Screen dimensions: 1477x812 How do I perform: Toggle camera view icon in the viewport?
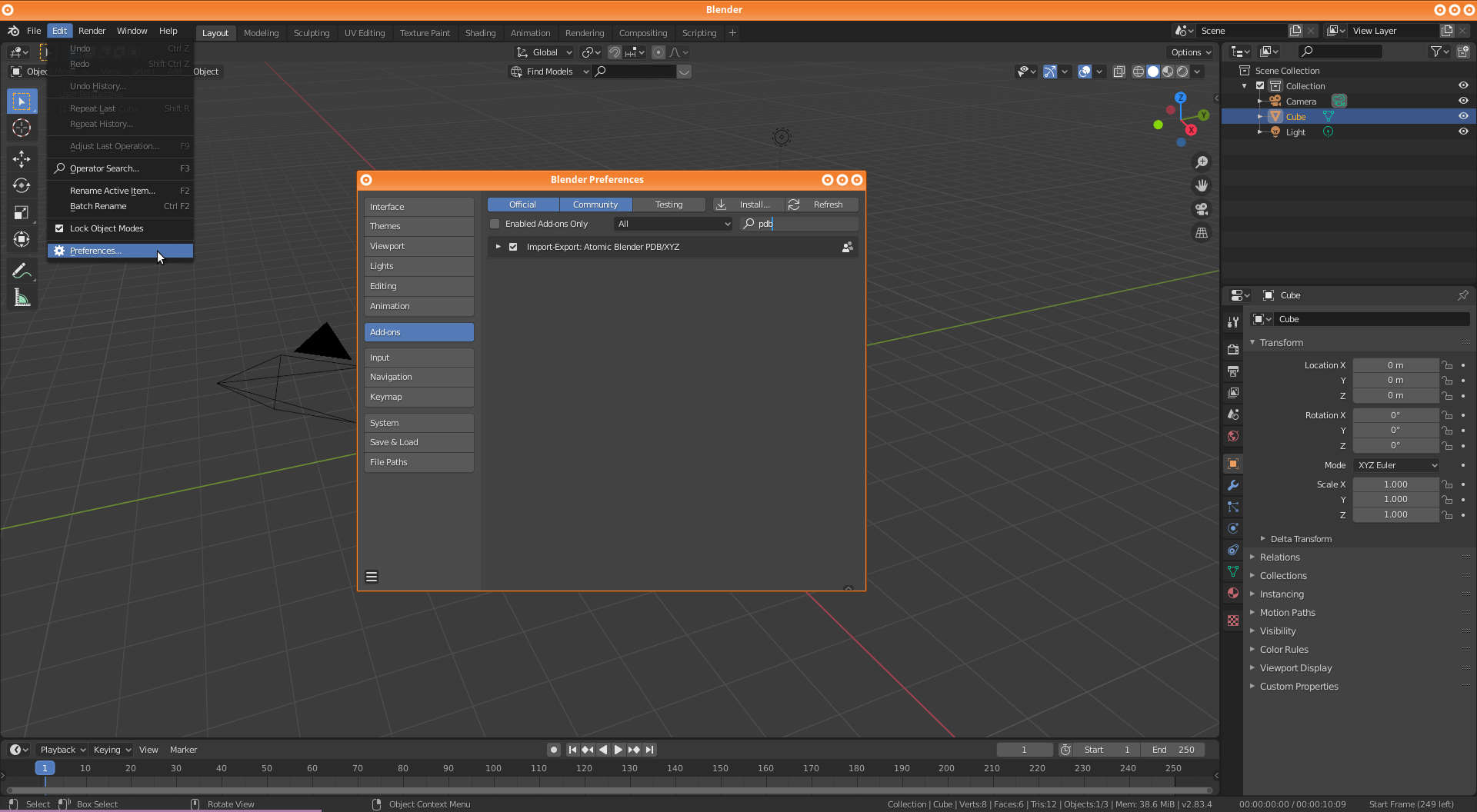(x=1202, y=209)
